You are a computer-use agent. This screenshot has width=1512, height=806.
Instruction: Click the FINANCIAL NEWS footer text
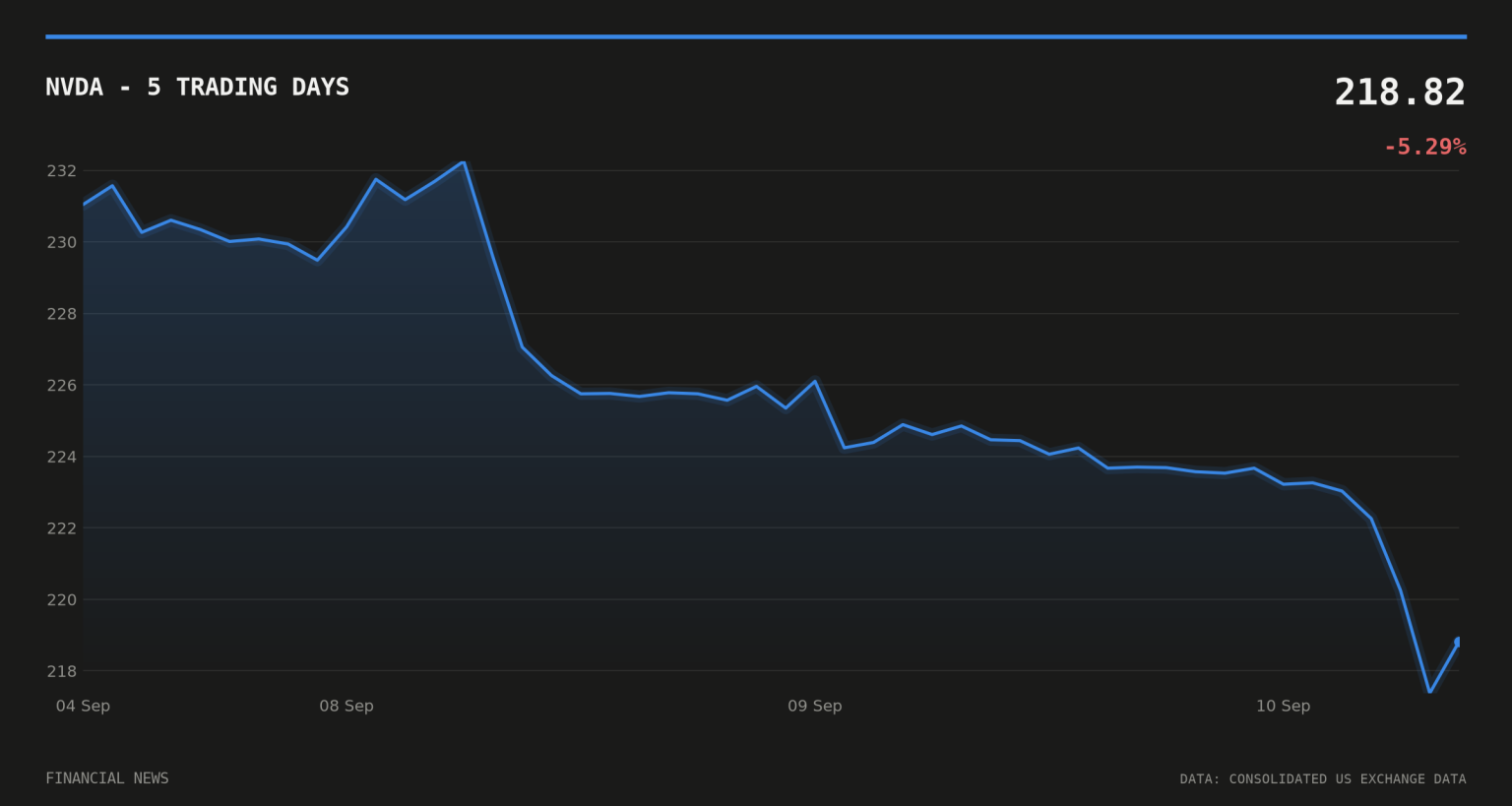pos(107,778)
